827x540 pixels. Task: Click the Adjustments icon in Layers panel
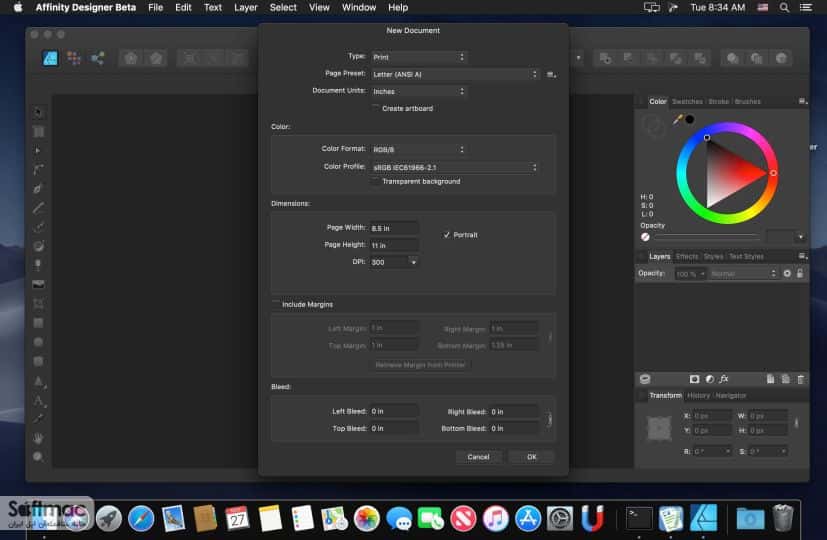coord(709,379)
